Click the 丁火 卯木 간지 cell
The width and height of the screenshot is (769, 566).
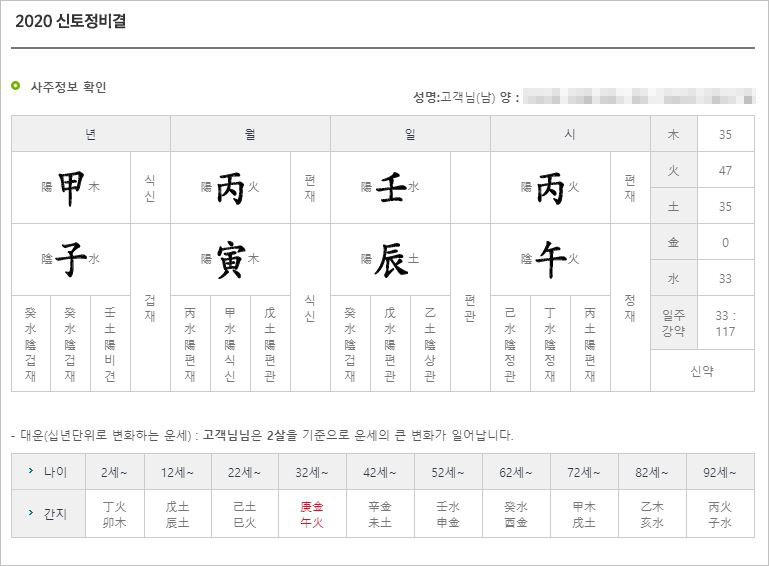pyautogui.click(x=114, y=514)
